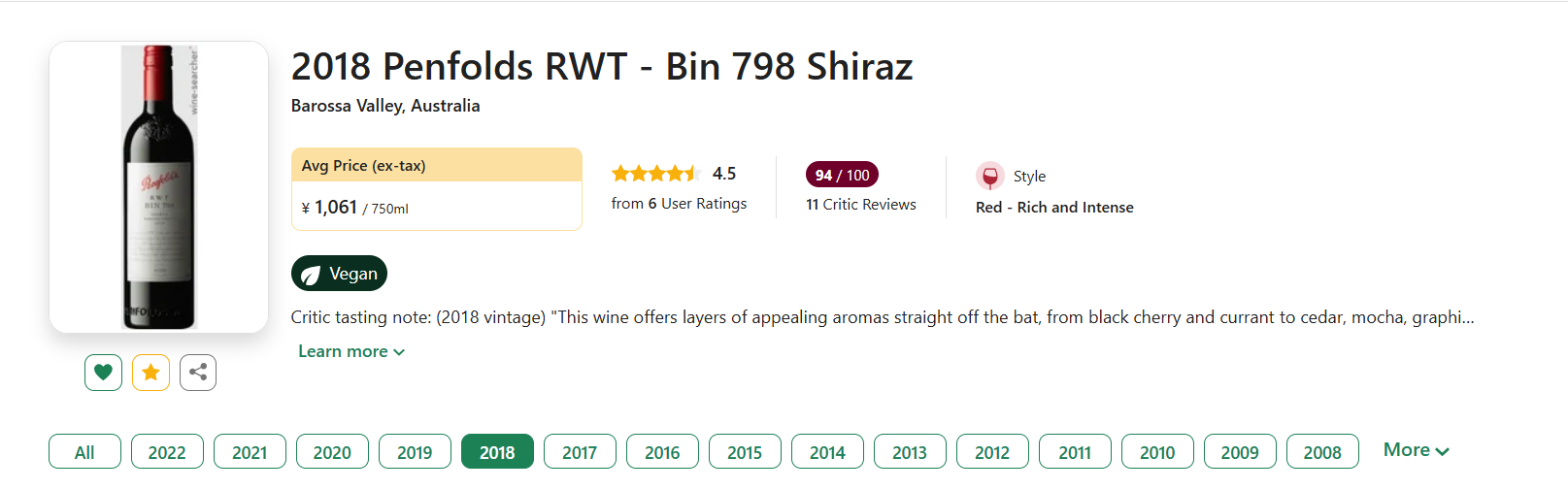Click the 94 / 100 critic score badge
The width and height of the screenshot is (1568, 490).
842,175
